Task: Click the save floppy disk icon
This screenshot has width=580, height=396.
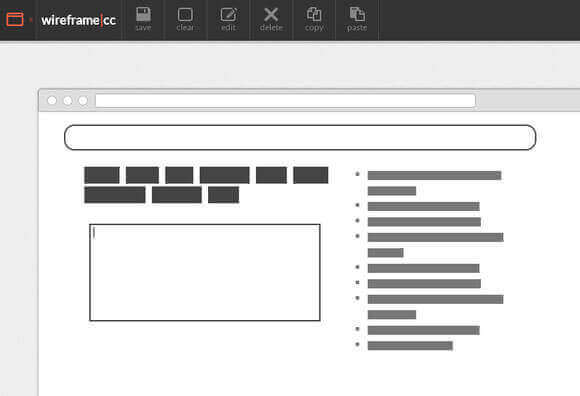Action: click(143, 19)
